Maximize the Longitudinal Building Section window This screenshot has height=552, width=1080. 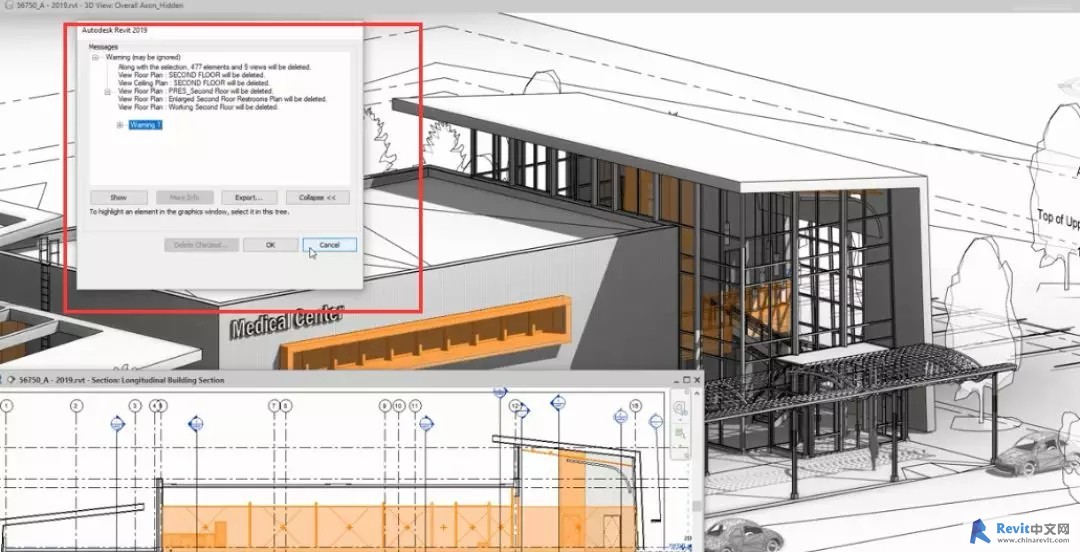[x=686, y=380]
